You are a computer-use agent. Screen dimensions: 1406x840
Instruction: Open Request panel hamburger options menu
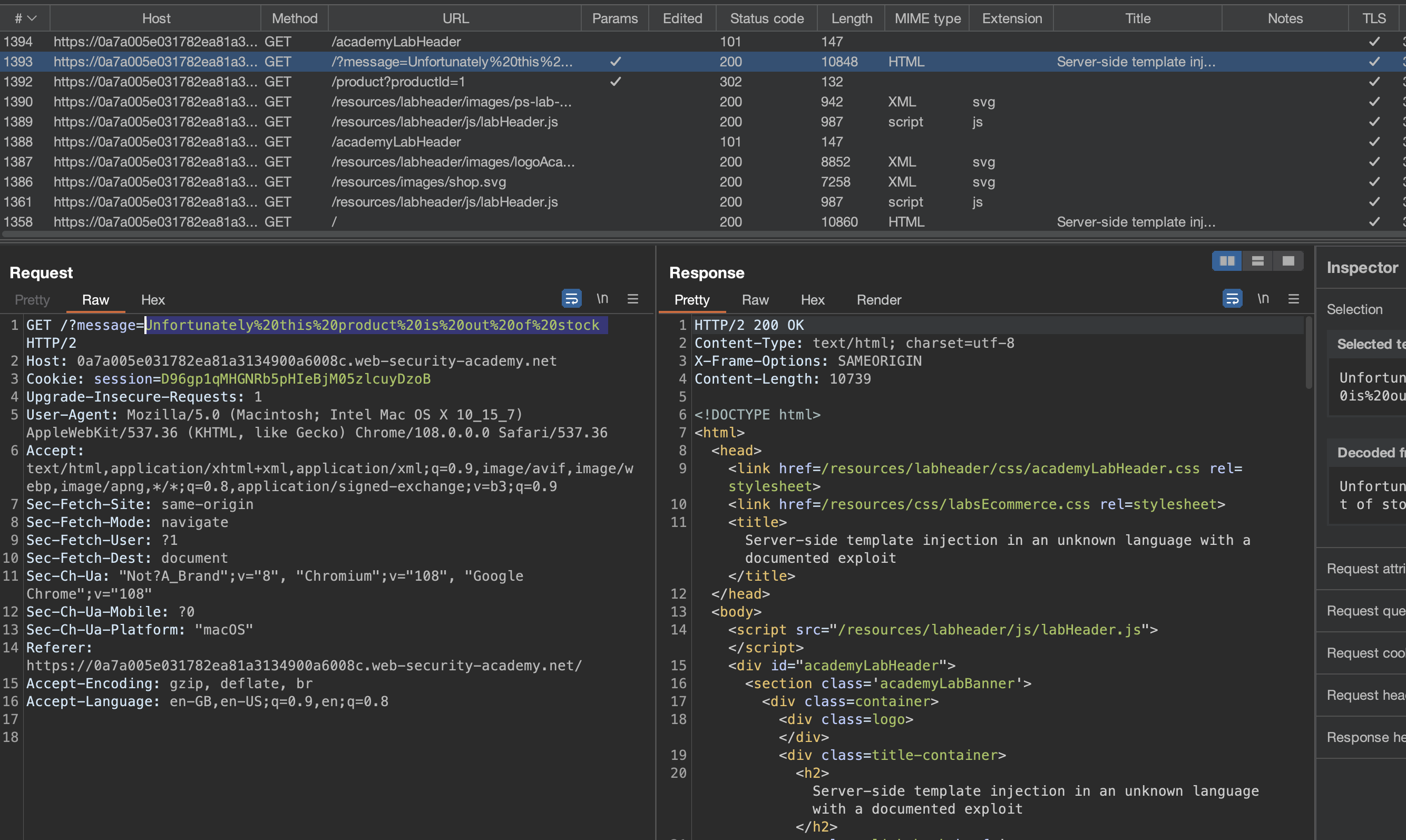click(633, 298)
